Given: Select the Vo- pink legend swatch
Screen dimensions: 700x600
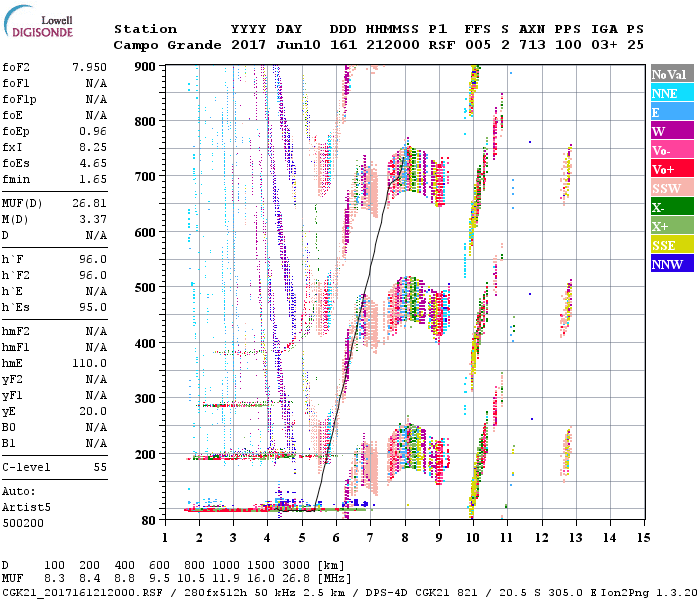Looking at the screenshot, I should [x=670, y=151].
